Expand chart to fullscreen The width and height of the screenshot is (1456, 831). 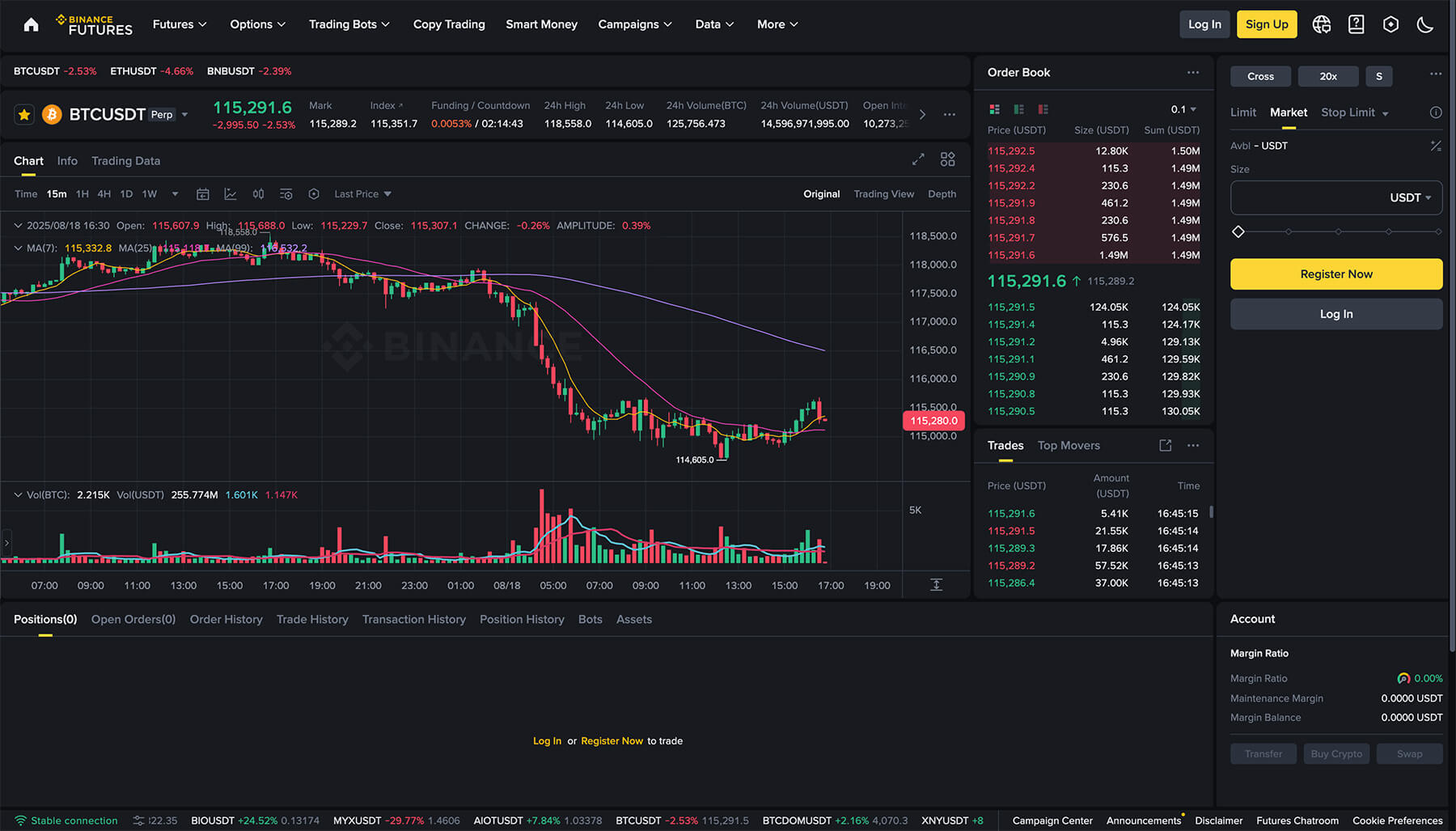tap(918, 160)
